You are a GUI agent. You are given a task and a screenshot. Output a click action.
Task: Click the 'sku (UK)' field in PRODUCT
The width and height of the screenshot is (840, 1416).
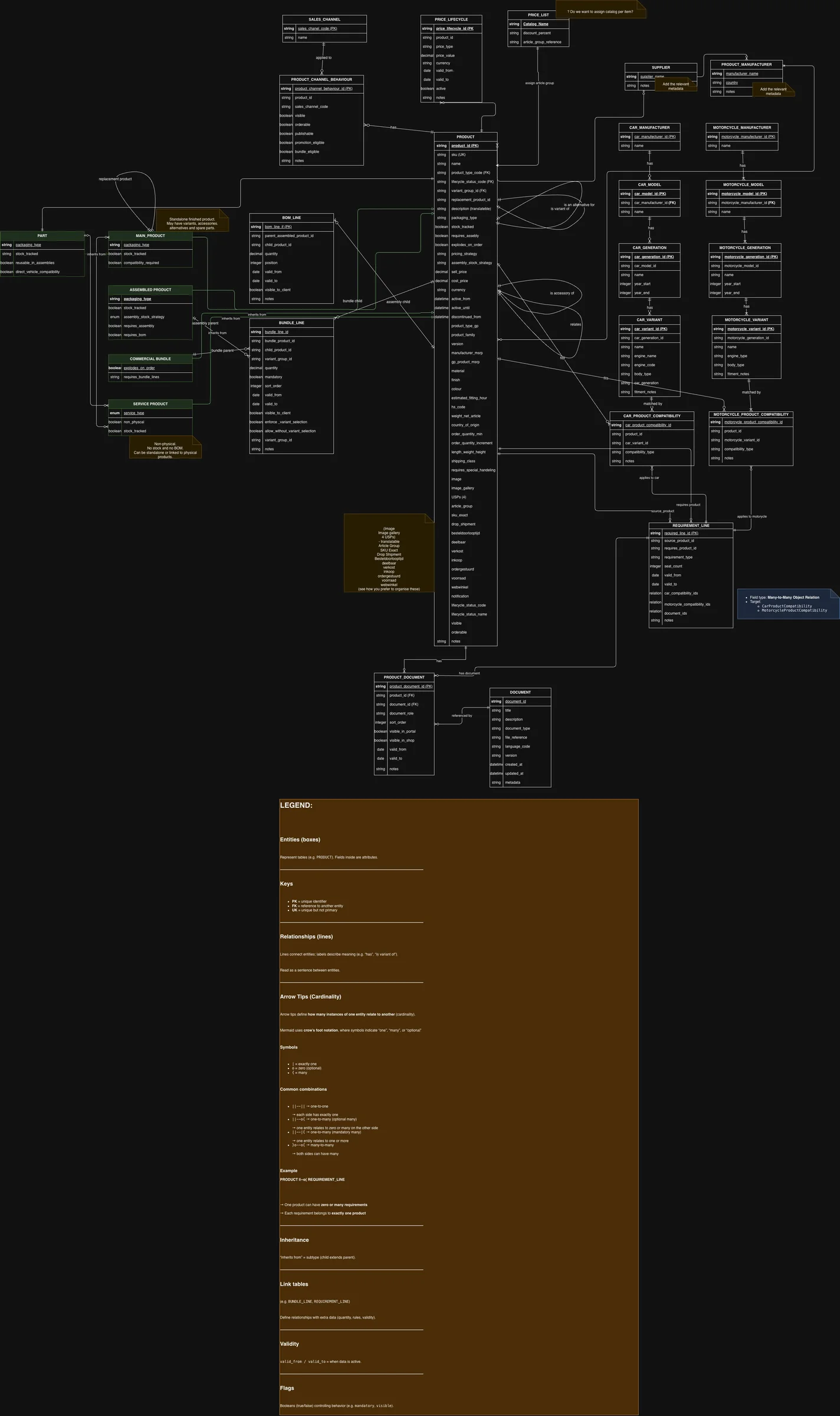466,155
